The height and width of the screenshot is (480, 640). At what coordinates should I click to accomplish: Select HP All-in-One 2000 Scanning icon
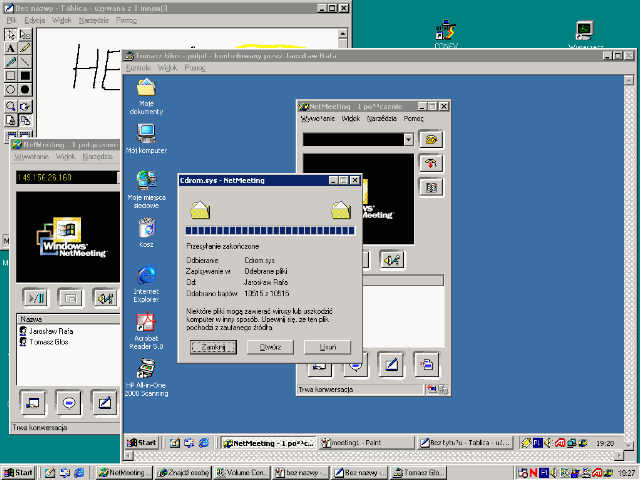point(146,378)
